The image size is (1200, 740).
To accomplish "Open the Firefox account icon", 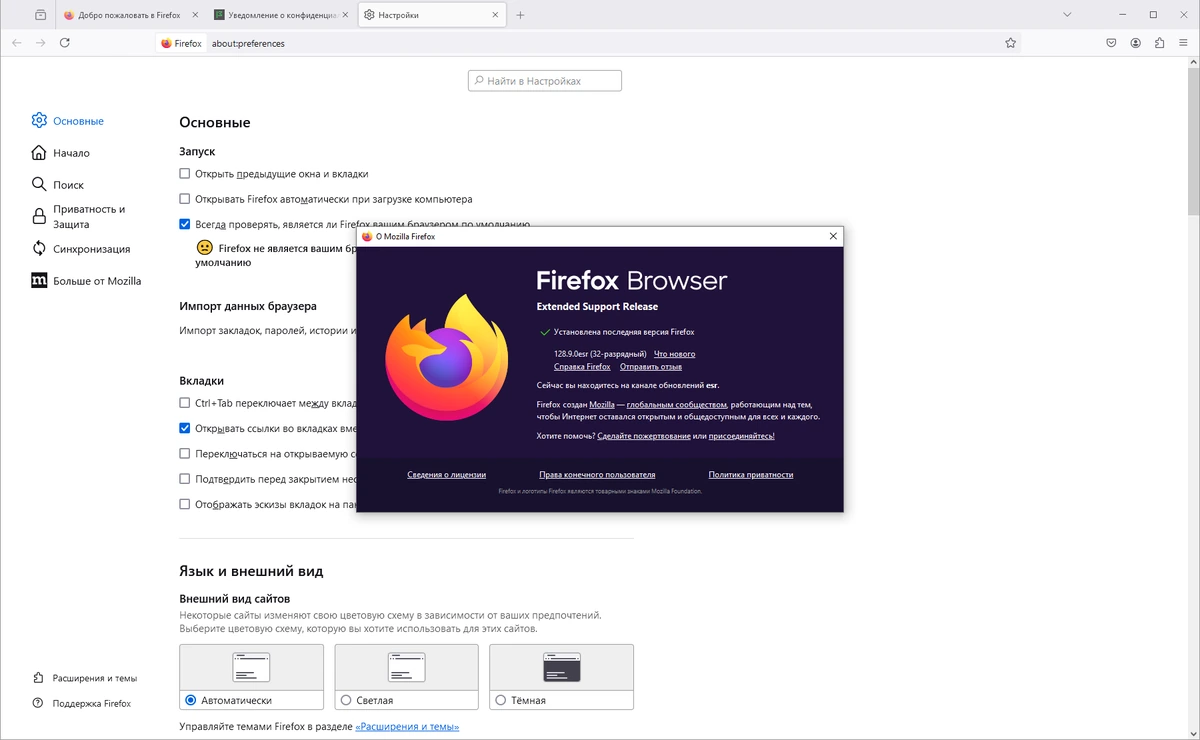I will (x=1136, y=43).
